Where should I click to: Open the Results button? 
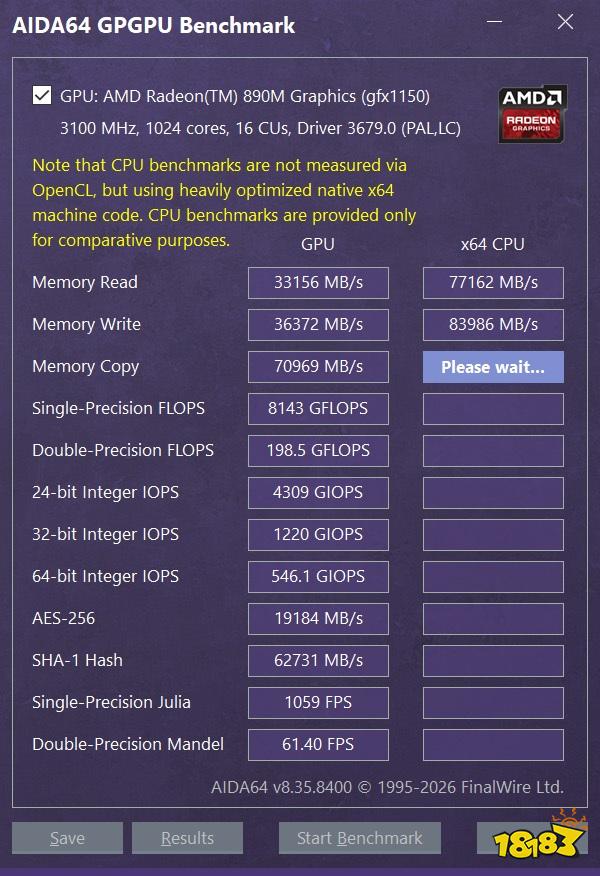coord(187,838)
